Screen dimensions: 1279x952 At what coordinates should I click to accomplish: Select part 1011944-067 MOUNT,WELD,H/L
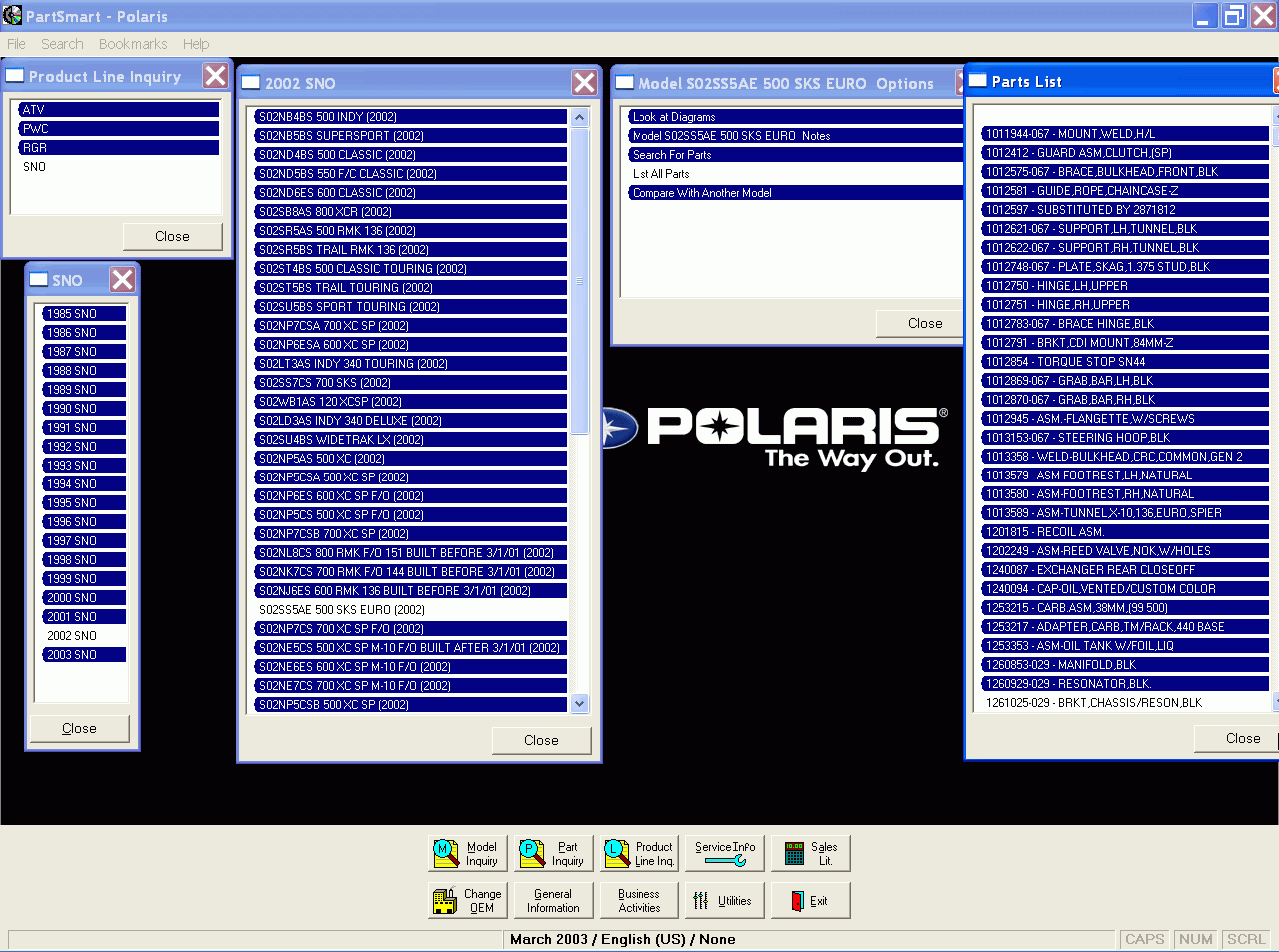(x=1125, y=134)
